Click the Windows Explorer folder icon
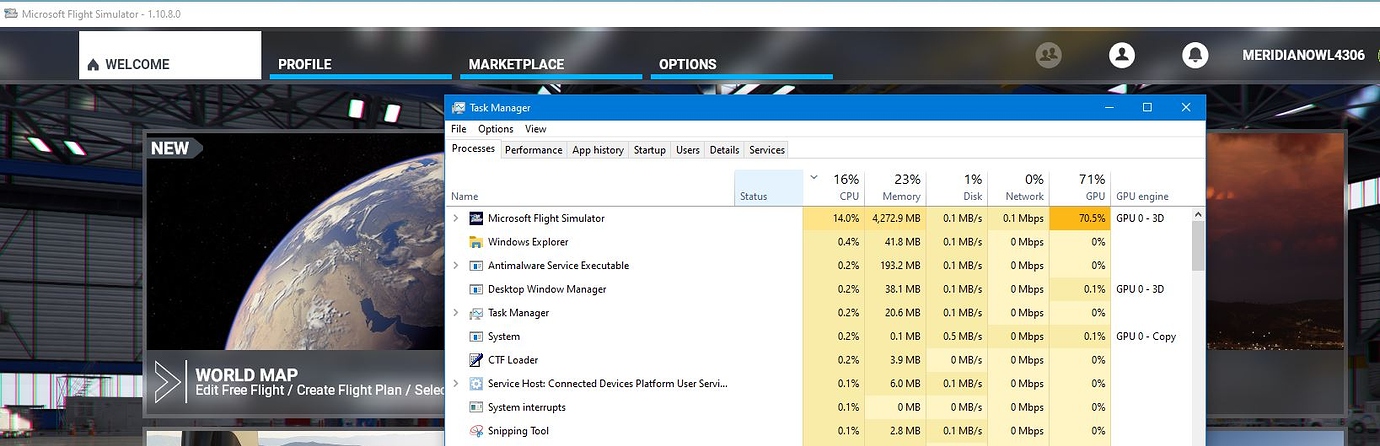Screen dimensions: 1380x446 click(476, 242)
